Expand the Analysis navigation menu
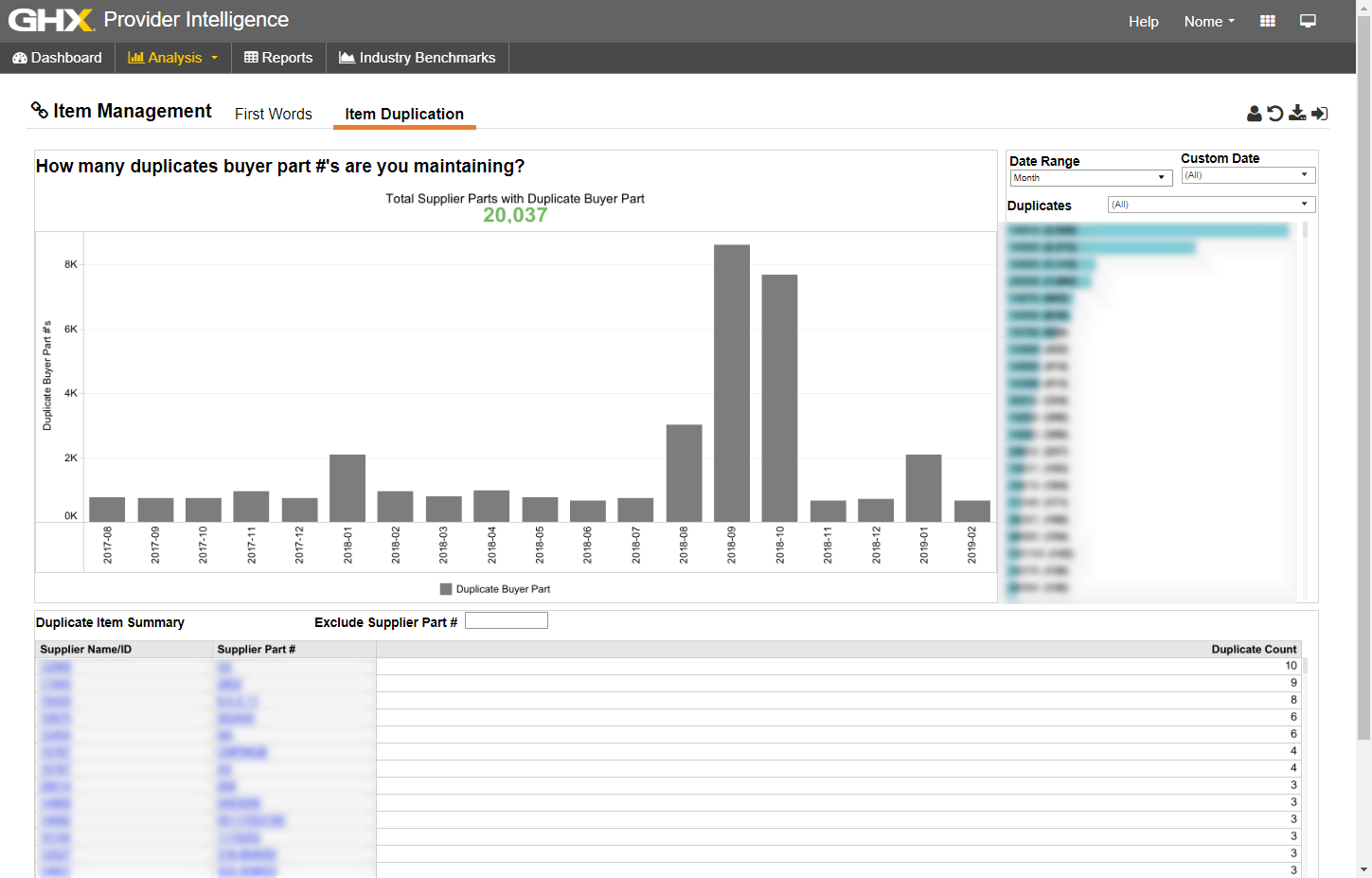 click(x=173, y=58)
